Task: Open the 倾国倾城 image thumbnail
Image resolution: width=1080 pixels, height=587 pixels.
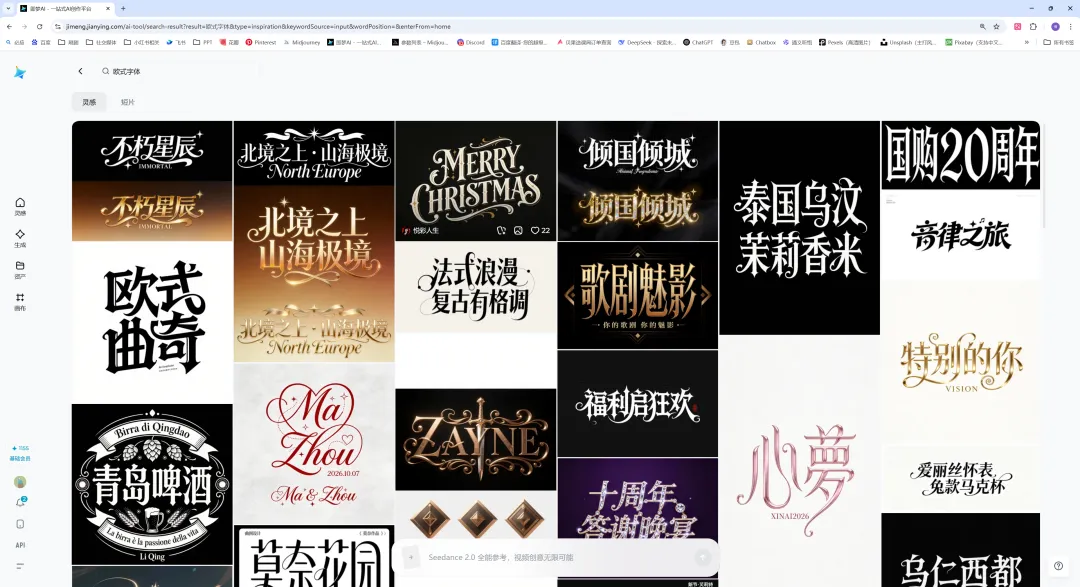Action: 638,181
